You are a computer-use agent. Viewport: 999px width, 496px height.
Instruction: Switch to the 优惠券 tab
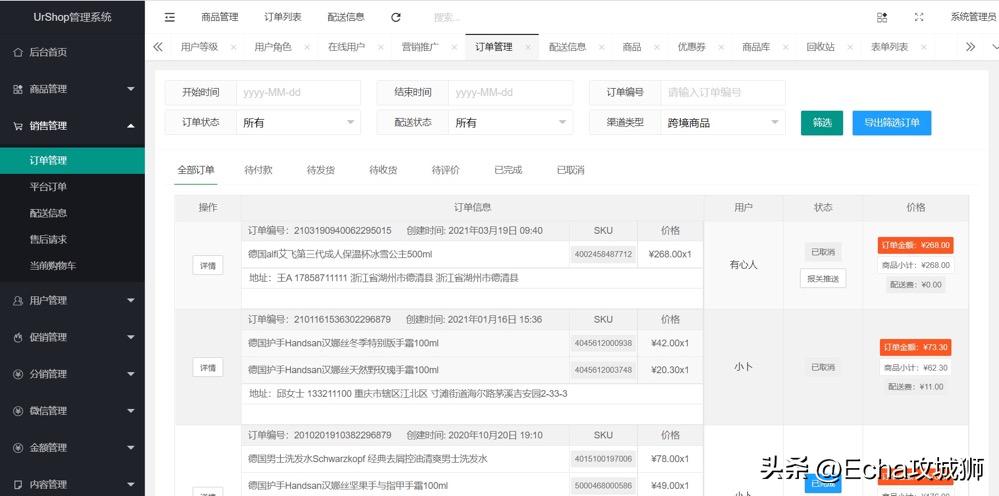click(691, 47)
